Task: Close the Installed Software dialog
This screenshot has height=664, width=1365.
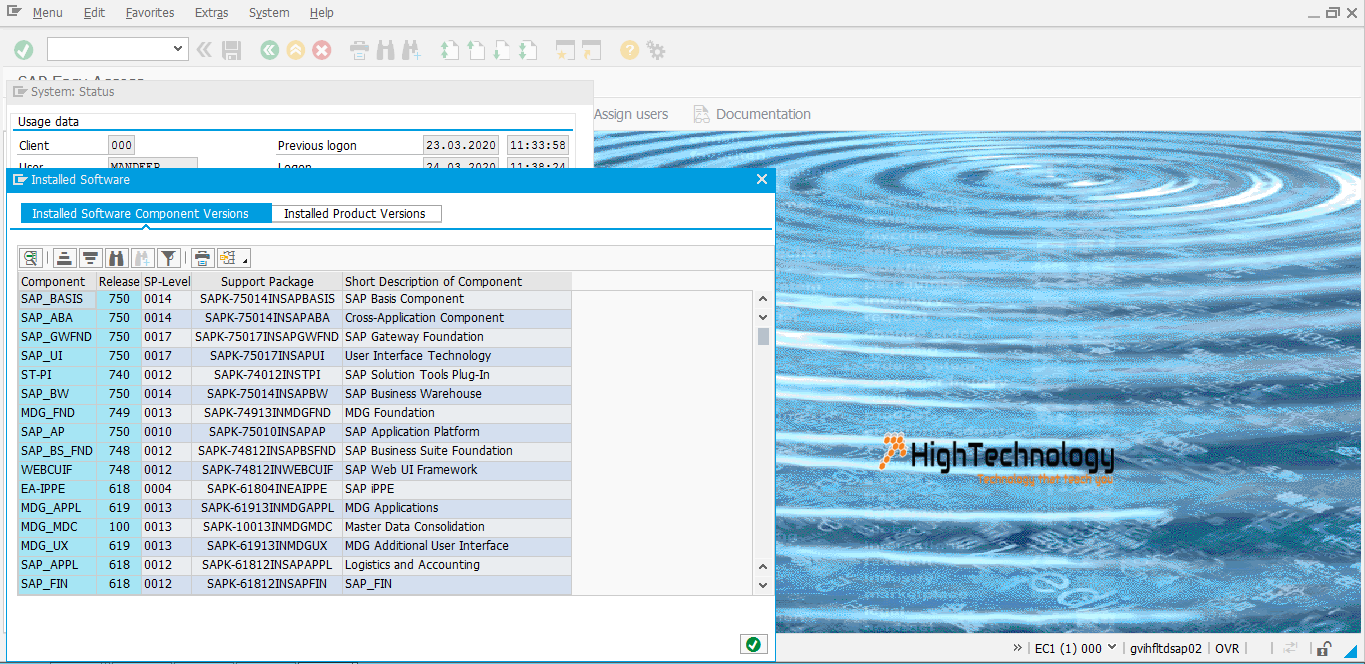Action: pyautogui.click(x=762, y=179)
